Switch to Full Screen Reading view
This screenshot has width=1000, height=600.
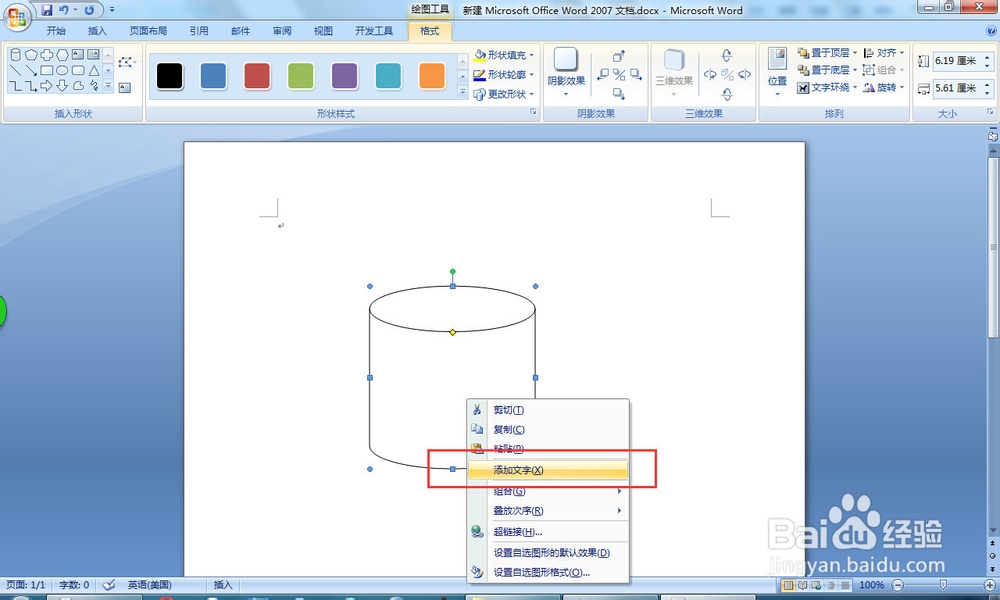[802, 585]
